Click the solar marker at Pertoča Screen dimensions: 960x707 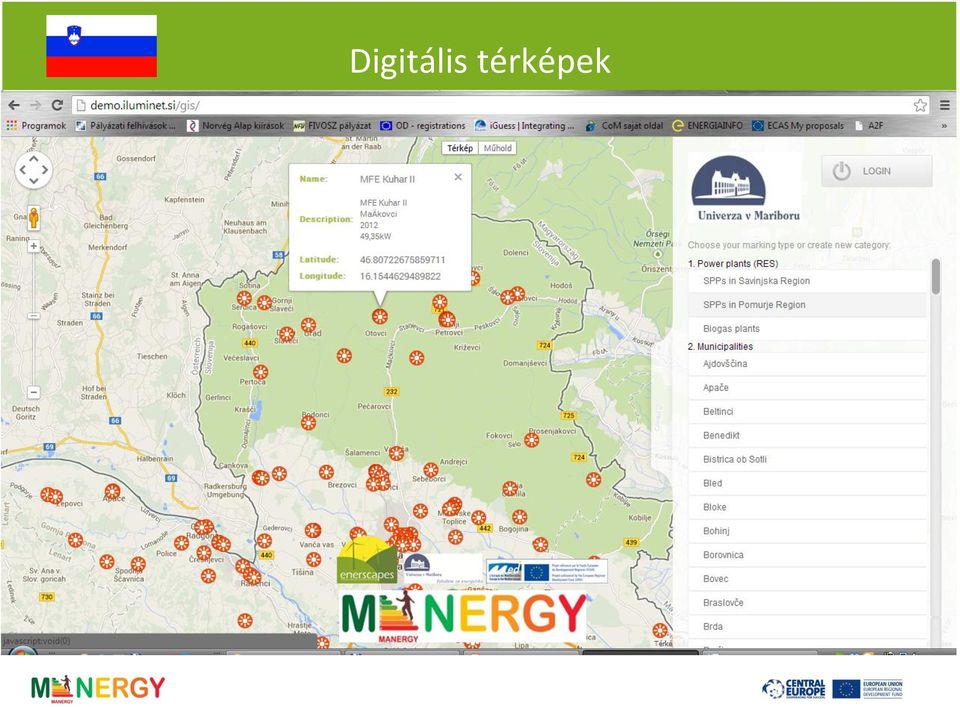point(260,372)
